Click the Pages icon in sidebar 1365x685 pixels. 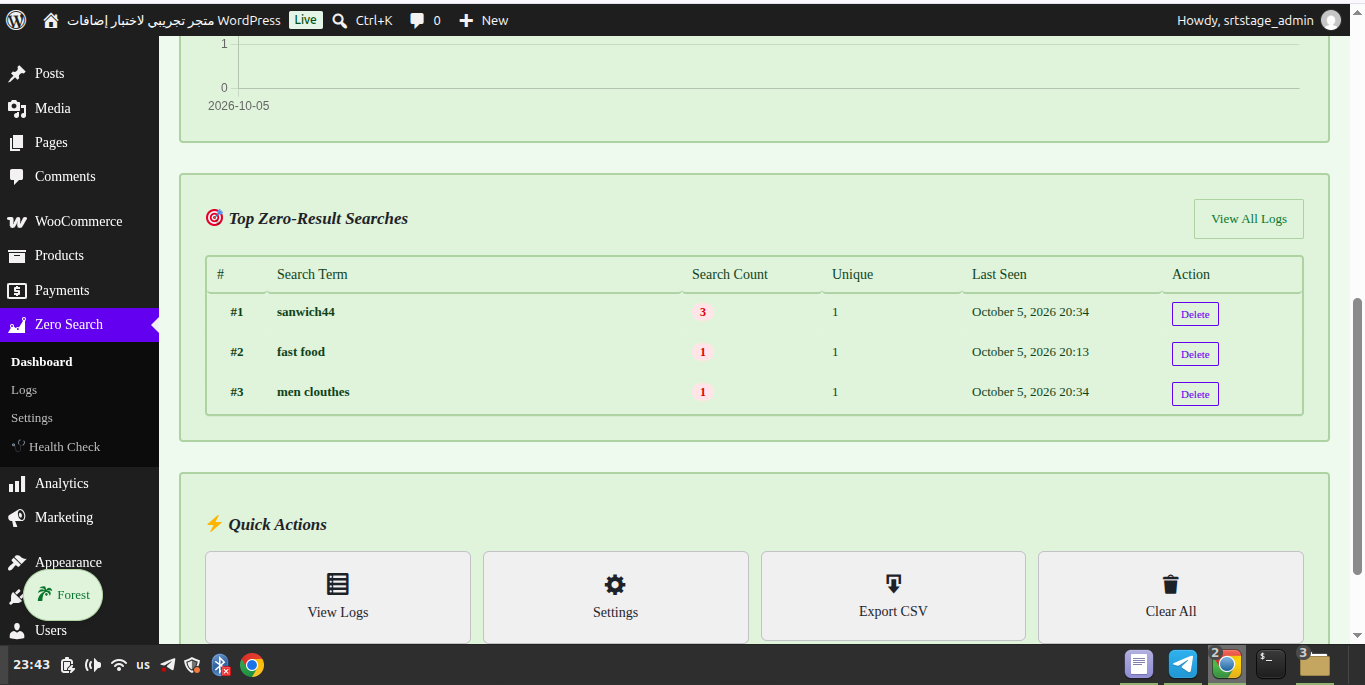pyautogui.click(x=17, y=142)
